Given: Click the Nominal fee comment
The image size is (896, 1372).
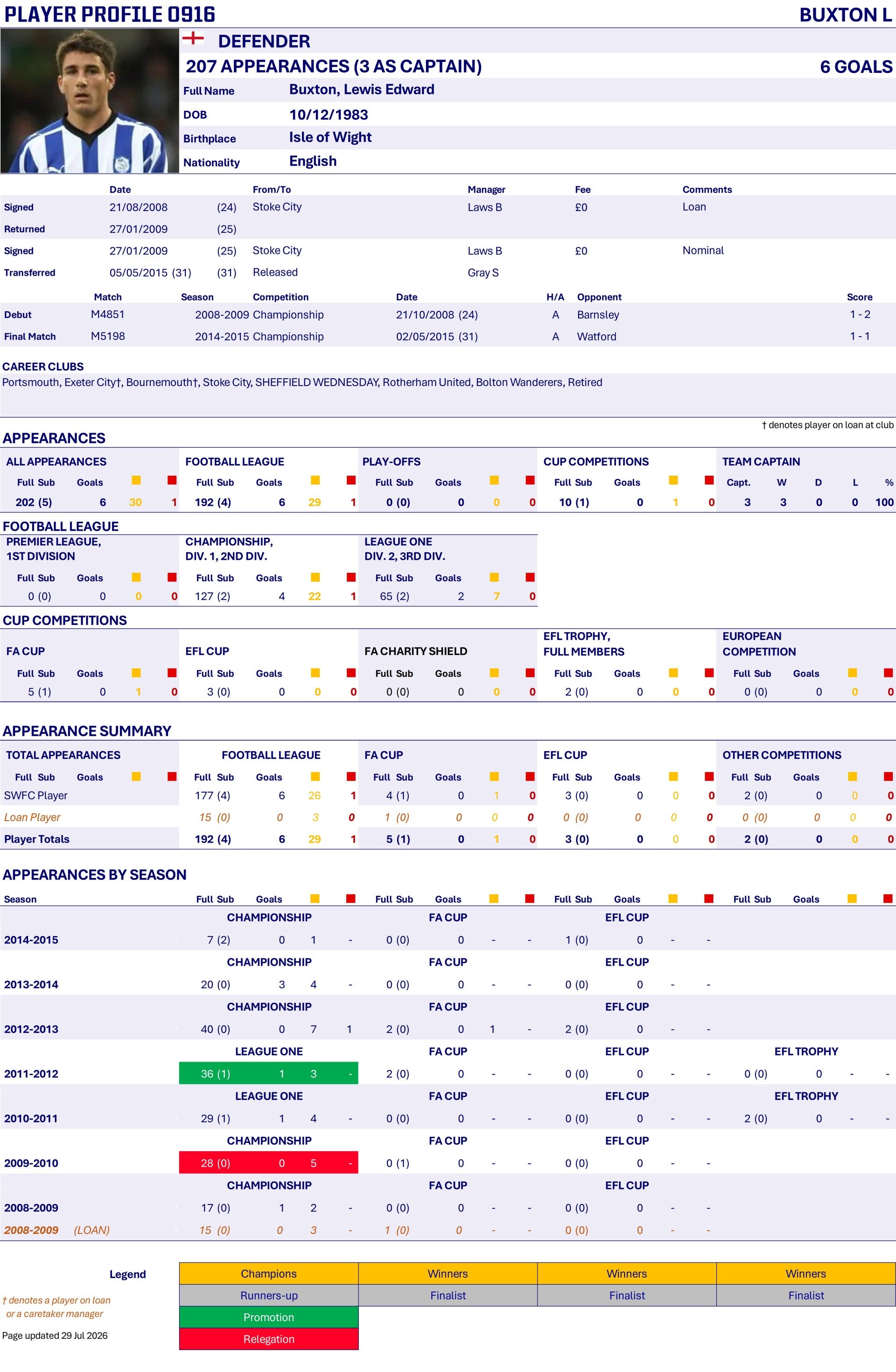Looking at the screenshot, I should (703, 250).
